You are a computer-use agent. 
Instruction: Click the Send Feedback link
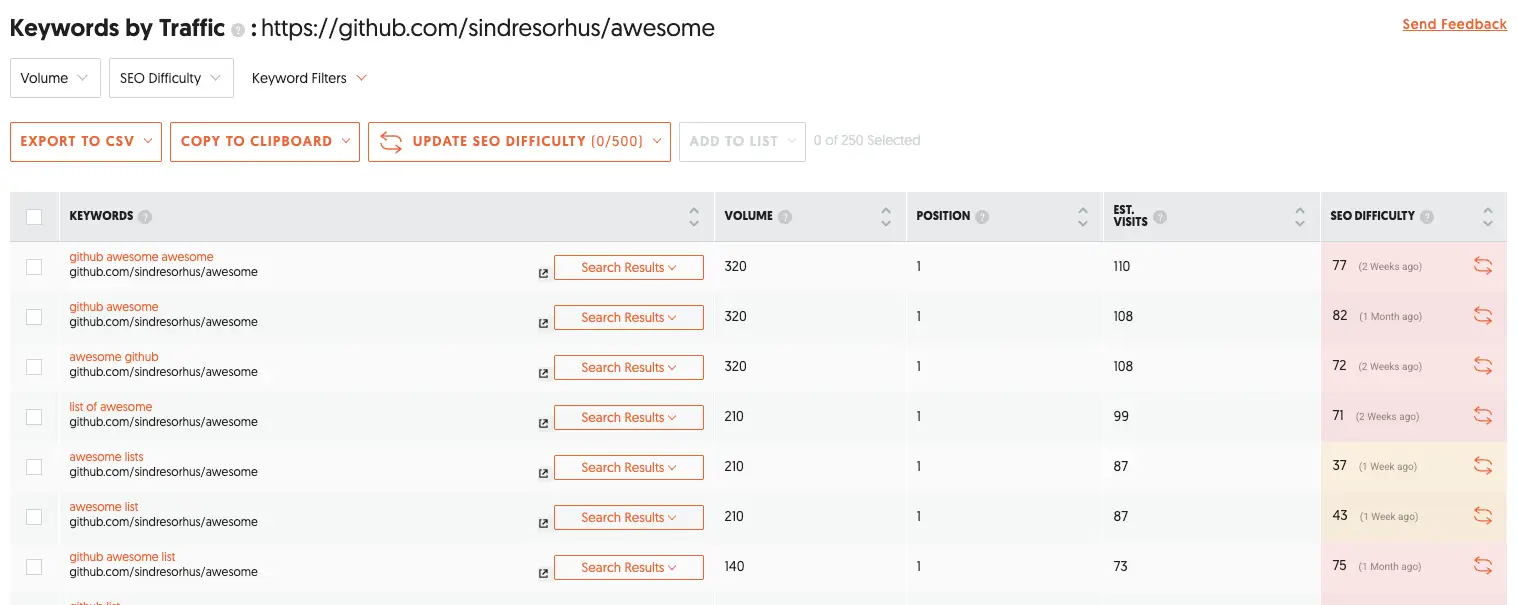tap(1454, 24)
